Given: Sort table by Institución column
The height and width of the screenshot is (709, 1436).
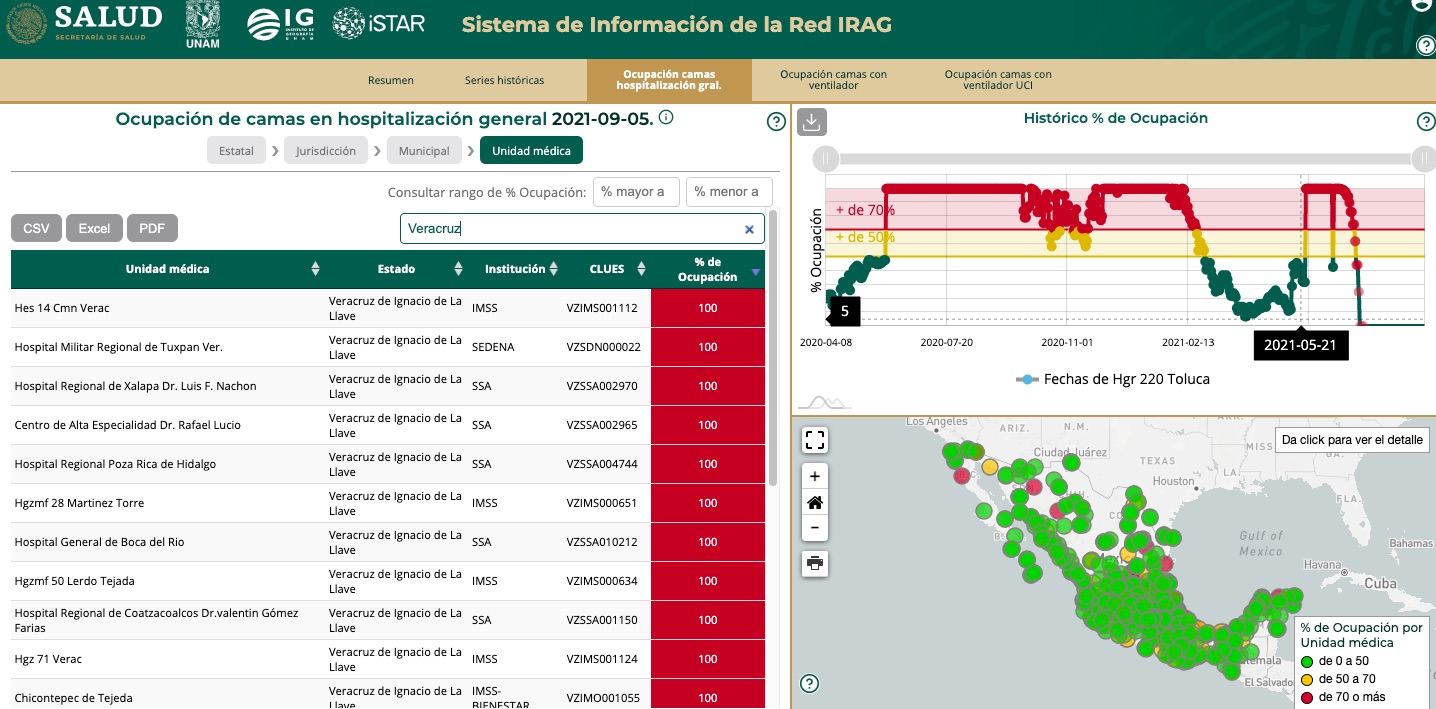Looking at the screenshot, I should point(515,269).
